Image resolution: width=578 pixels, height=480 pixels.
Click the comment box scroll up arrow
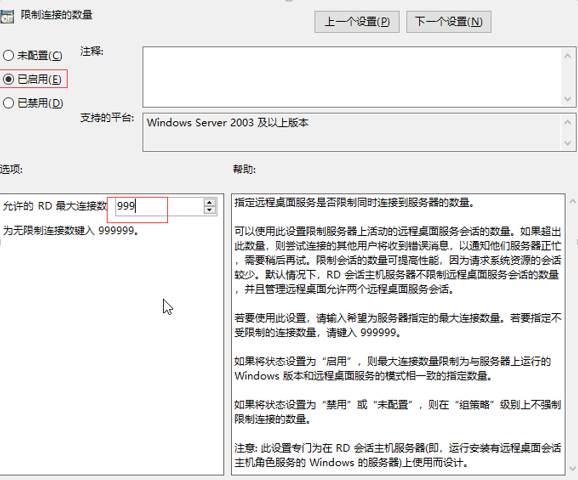[568, 56]
